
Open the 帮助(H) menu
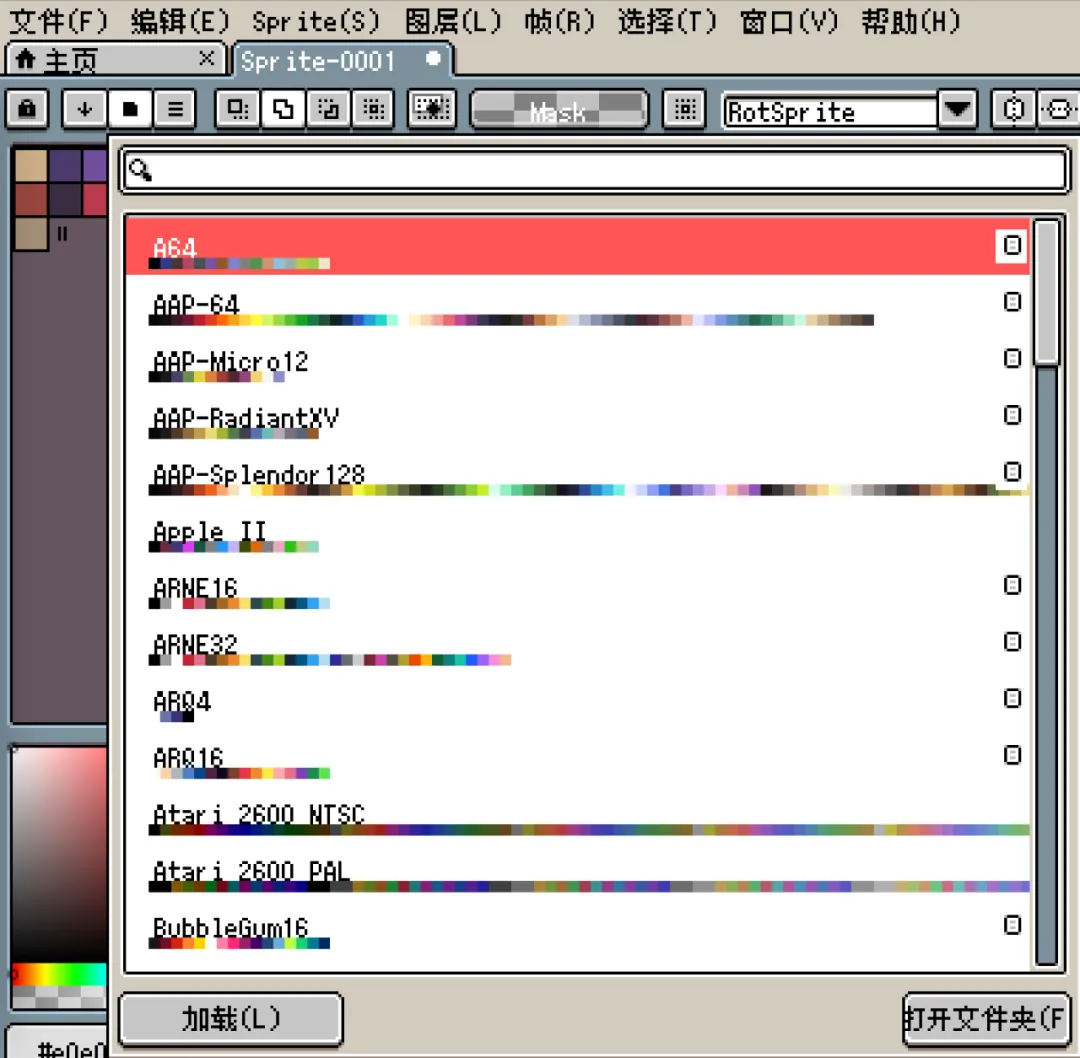tap(911, 21)
